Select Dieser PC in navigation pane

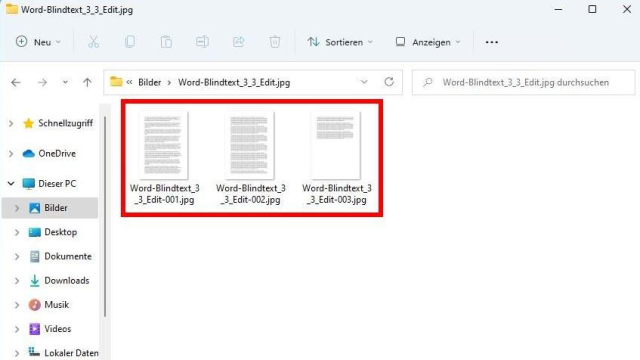click(57, 184)
